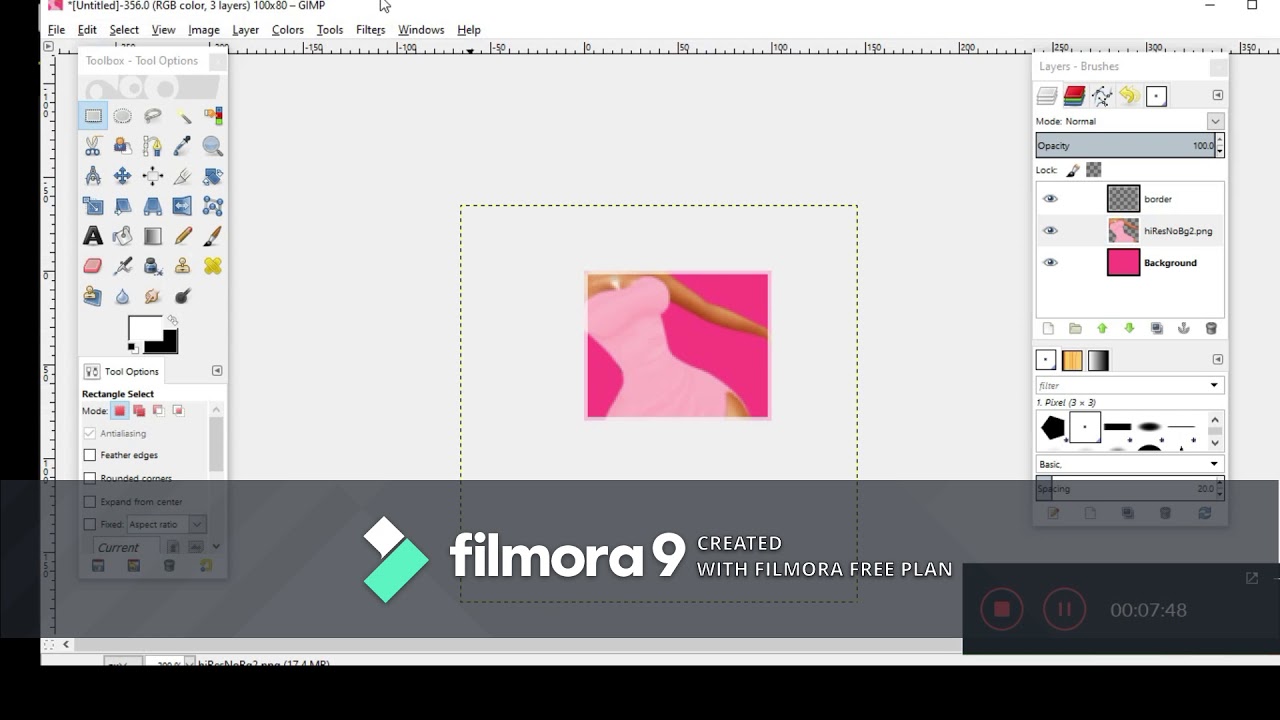
Task: Select the Paths tool
Action: pos(152,146)
